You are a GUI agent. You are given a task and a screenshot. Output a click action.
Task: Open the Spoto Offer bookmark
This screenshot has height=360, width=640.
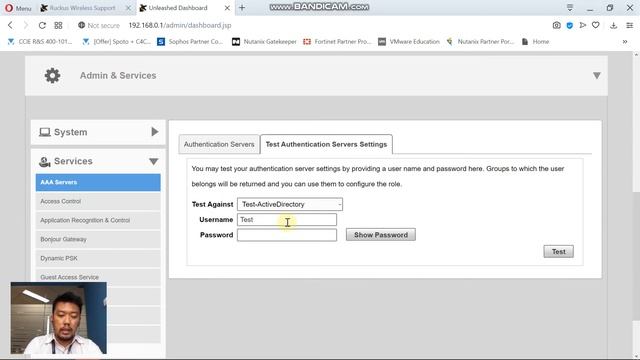pyautogui.click(x=116, y=42)
